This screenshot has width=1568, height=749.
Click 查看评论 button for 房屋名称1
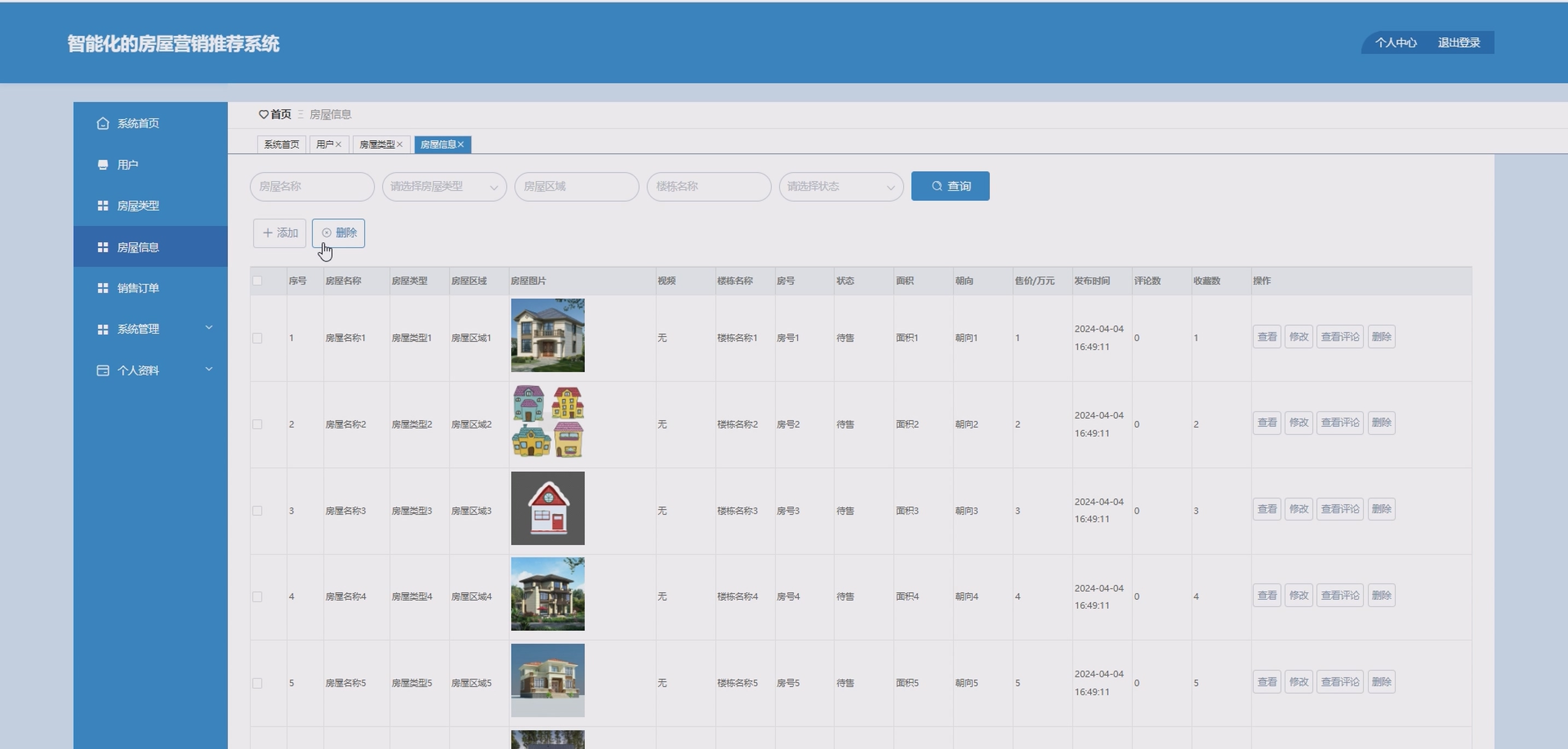1339,336
